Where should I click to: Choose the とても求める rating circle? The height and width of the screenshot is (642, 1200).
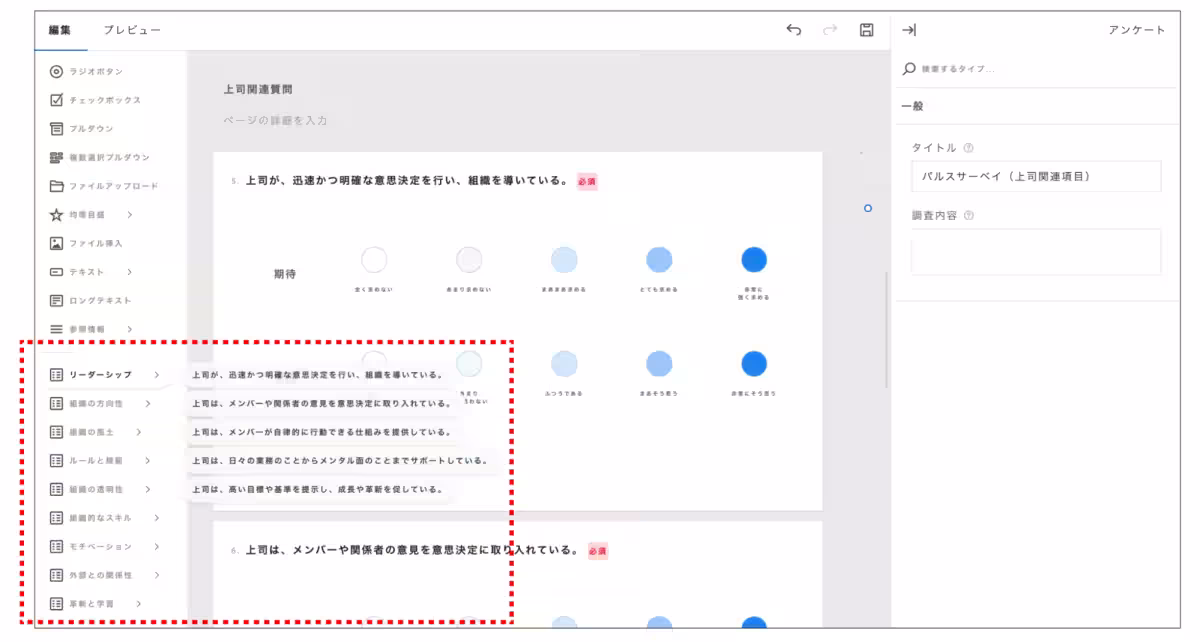pyautogui.click(x=659, y=260)
